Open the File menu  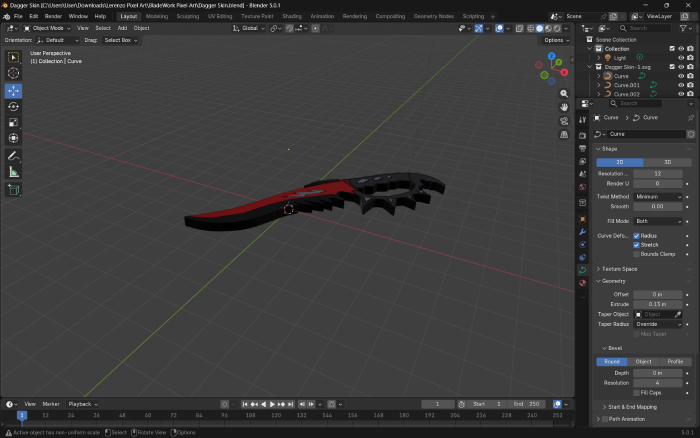point(18,16)
